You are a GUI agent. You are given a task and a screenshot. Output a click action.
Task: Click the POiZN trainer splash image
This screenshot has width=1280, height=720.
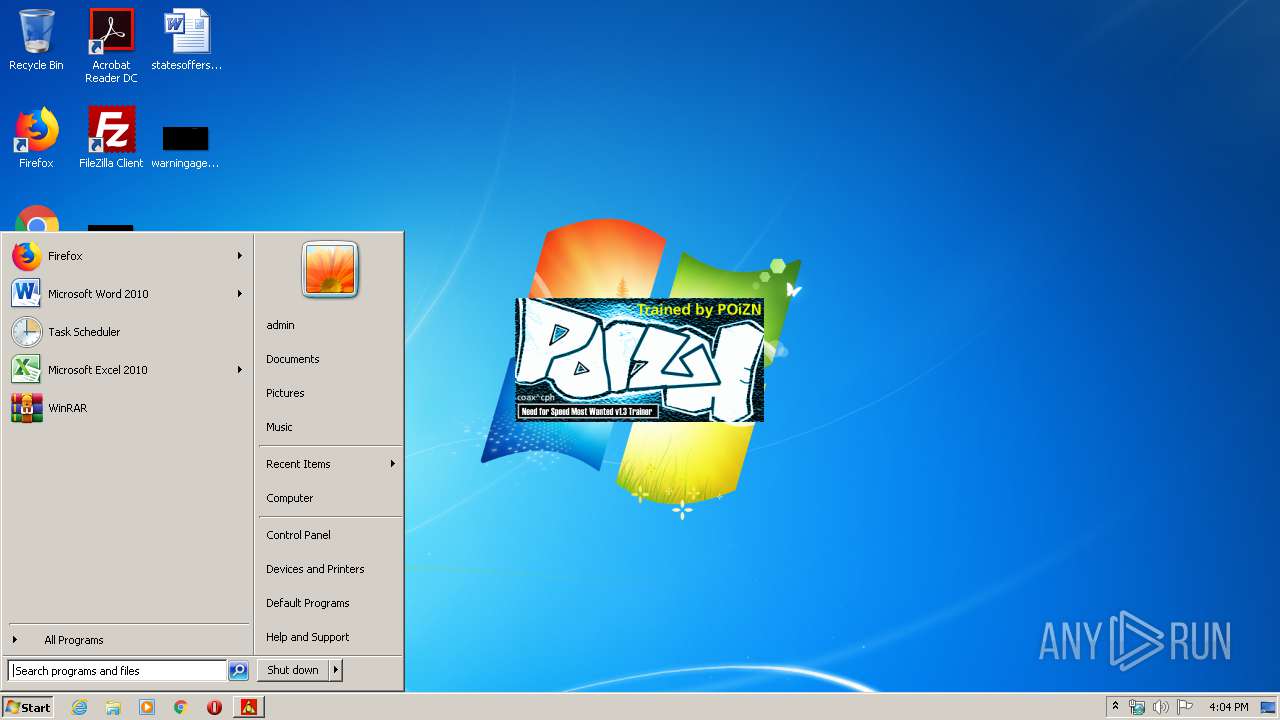(639, 360)
